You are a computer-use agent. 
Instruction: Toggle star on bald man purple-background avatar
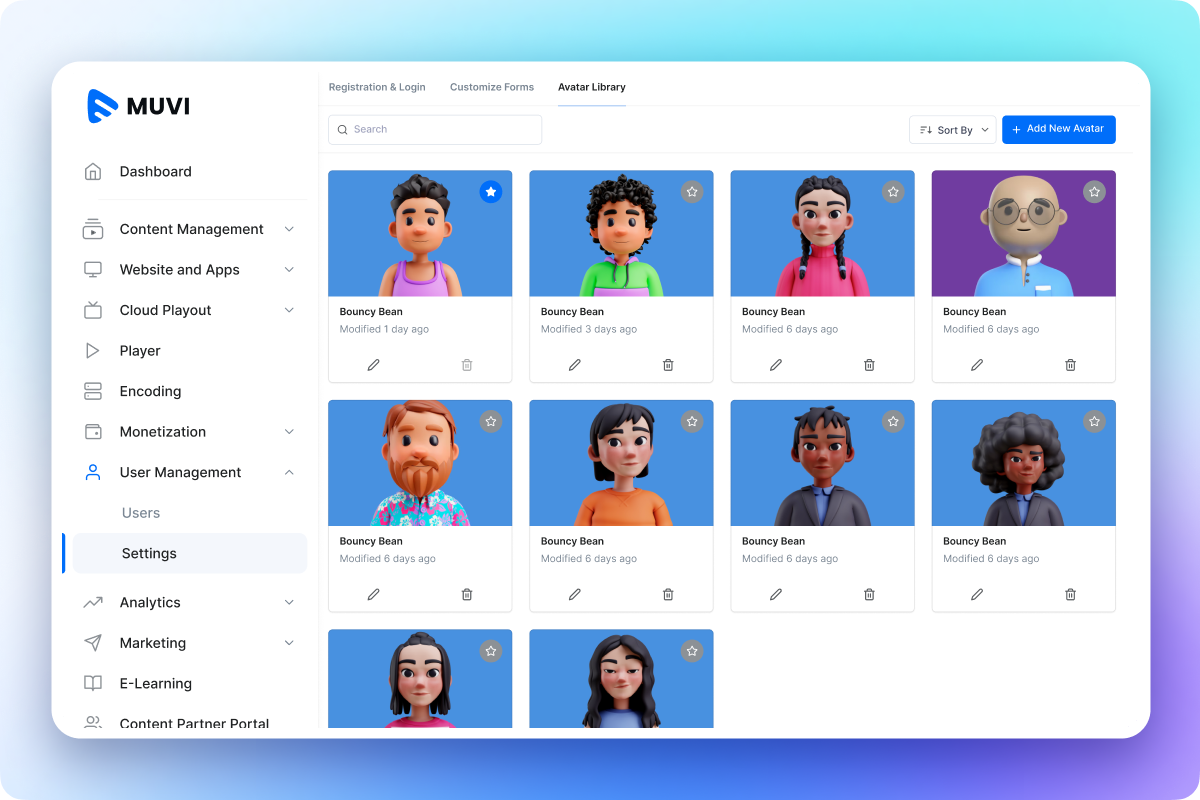1094,191
